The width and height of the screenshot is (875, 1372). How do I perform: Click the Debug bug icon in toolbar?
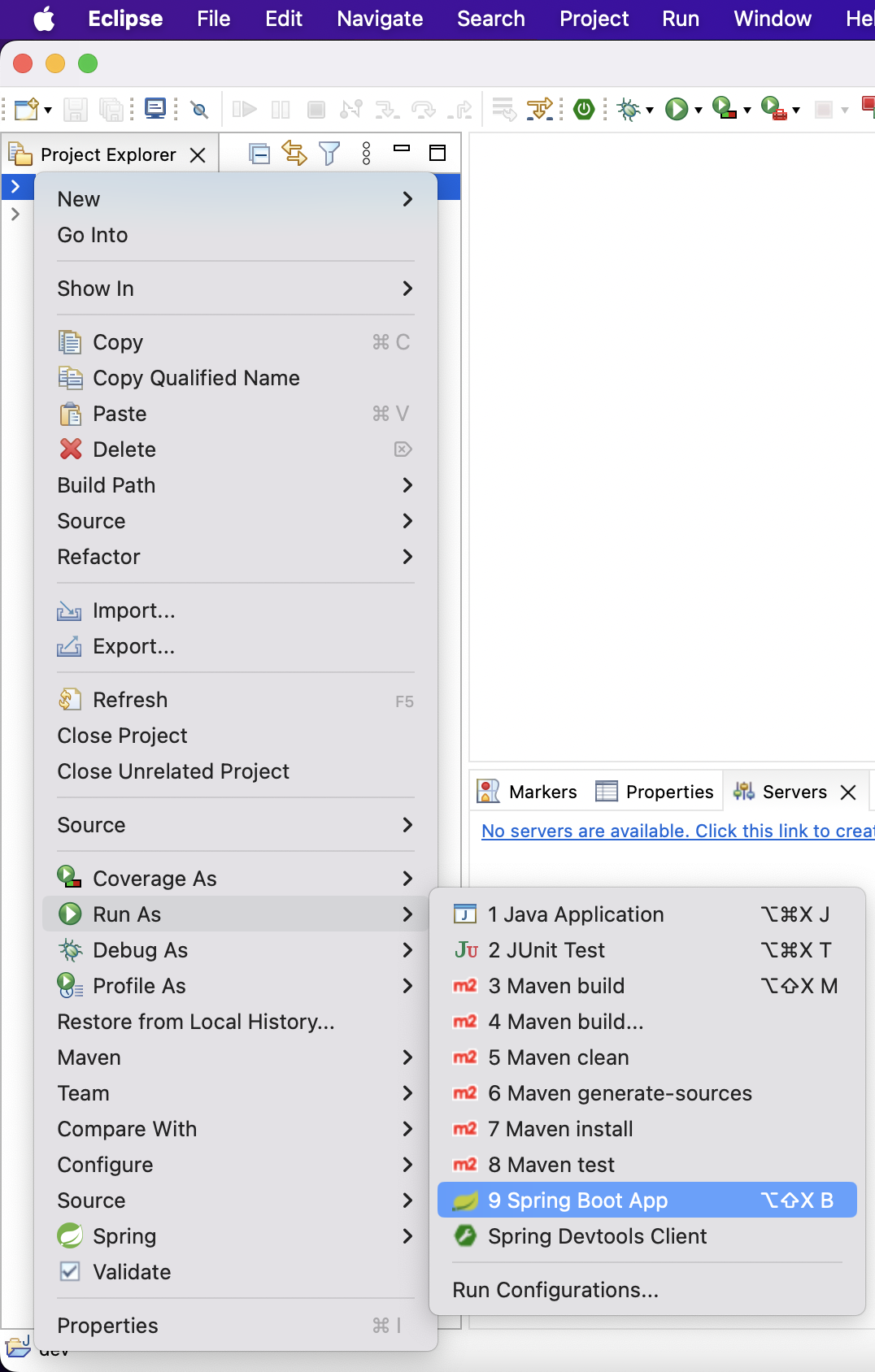click(x=628, y=109)
